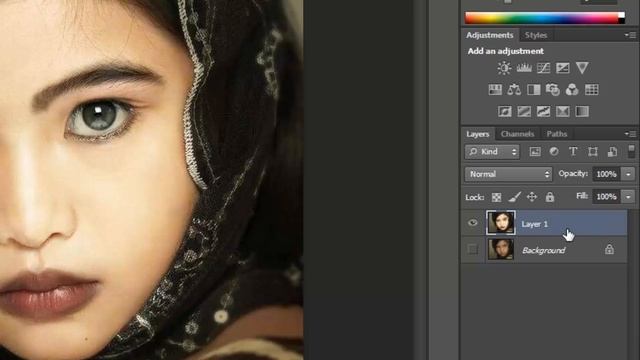Add a Posterize adjustment
This screenshot has height=360, width=640.
pyautogui.click(x=524, y=111)
